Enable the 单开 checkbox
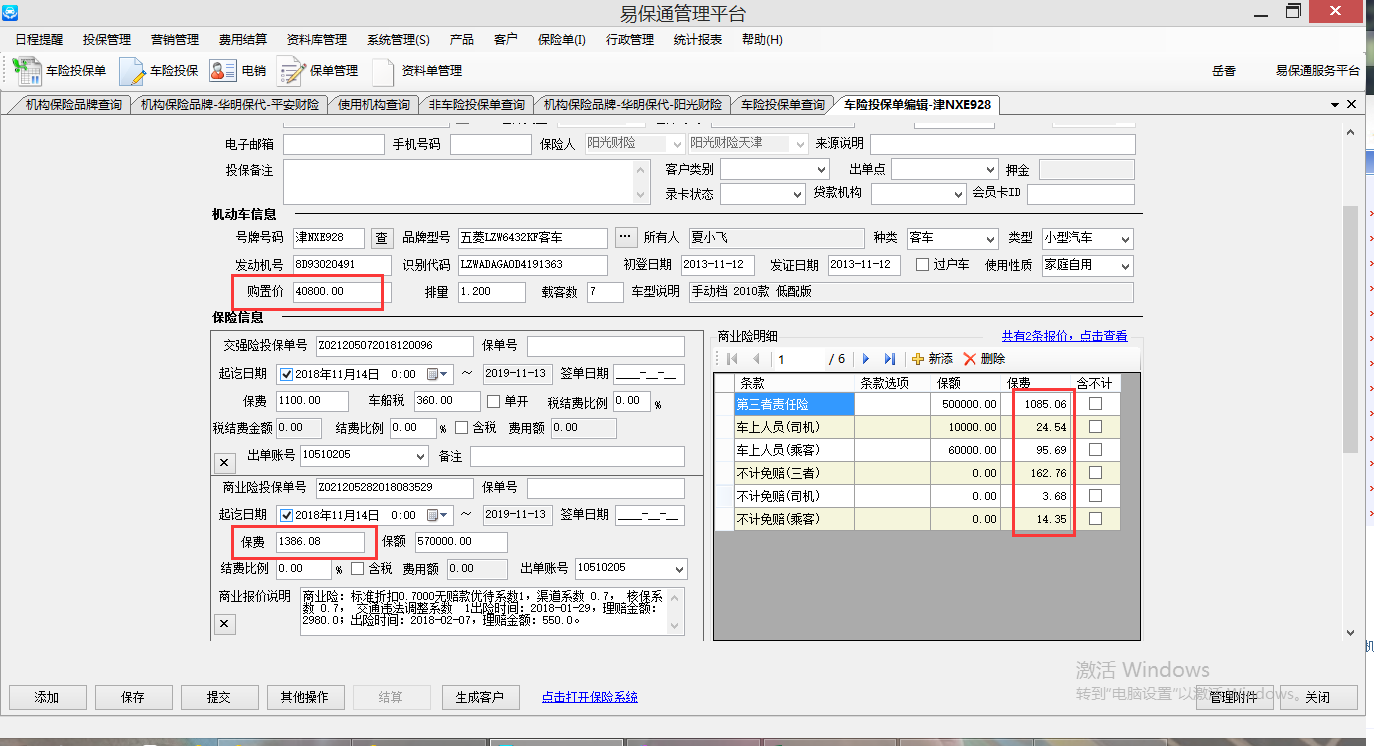Image resolution: width=1374 pixels, height=746 pixels. click(494, 401)
